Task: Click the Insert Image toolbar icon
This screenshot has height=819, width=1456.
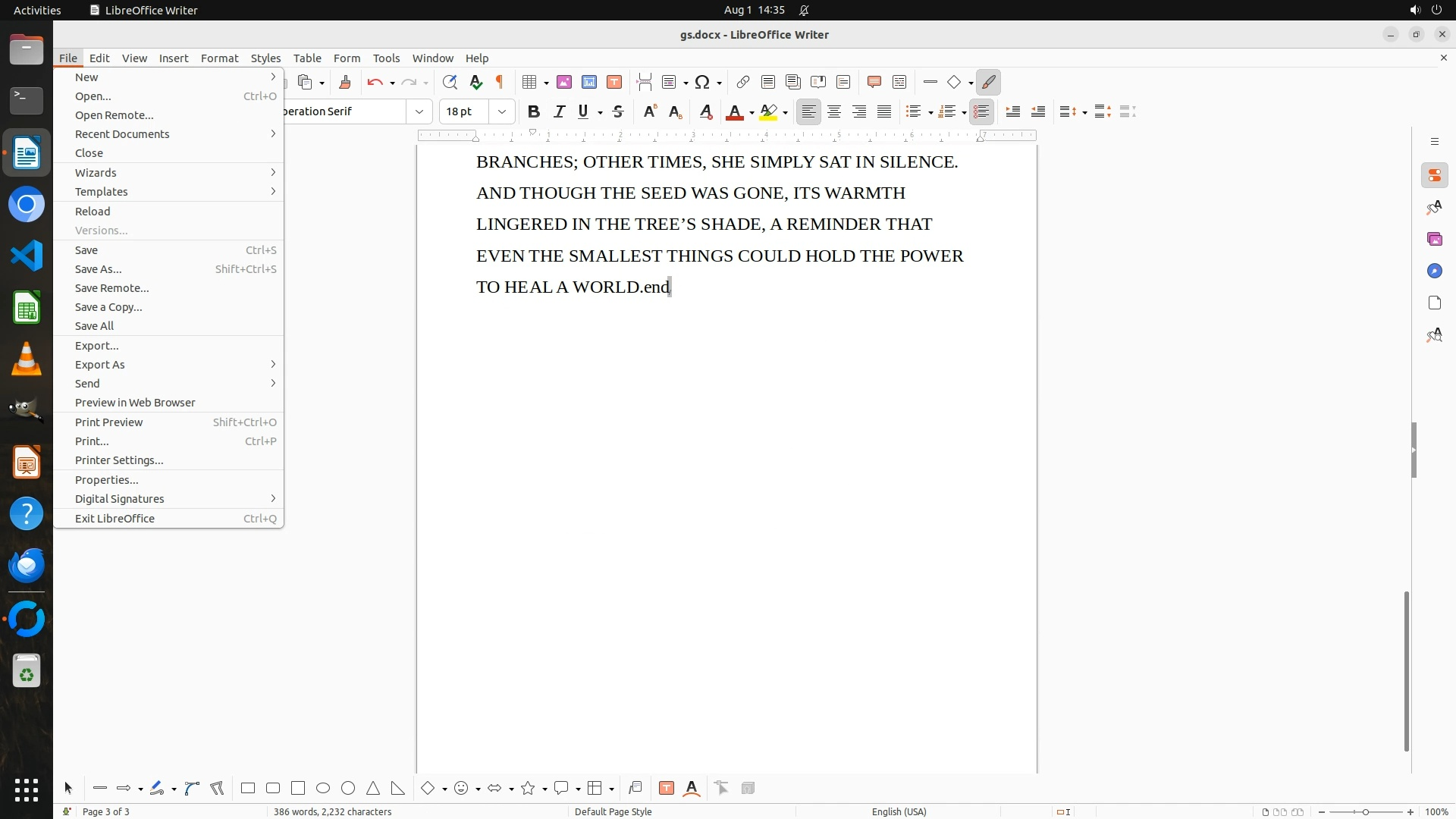Action: [563, 82]
